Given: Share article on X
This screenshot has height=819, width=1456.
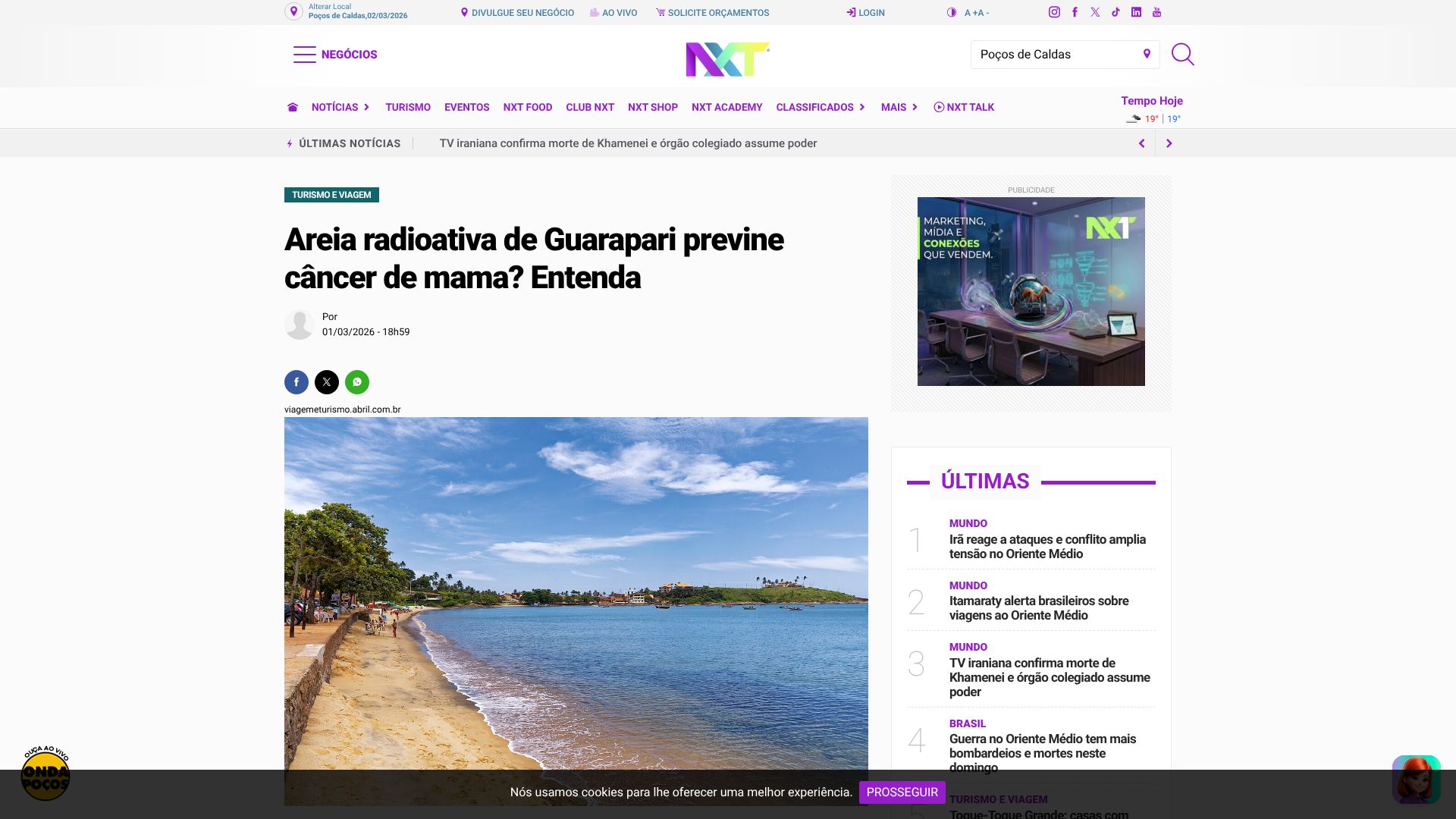Looking at the screenshot, I should (x=327, y=382).
